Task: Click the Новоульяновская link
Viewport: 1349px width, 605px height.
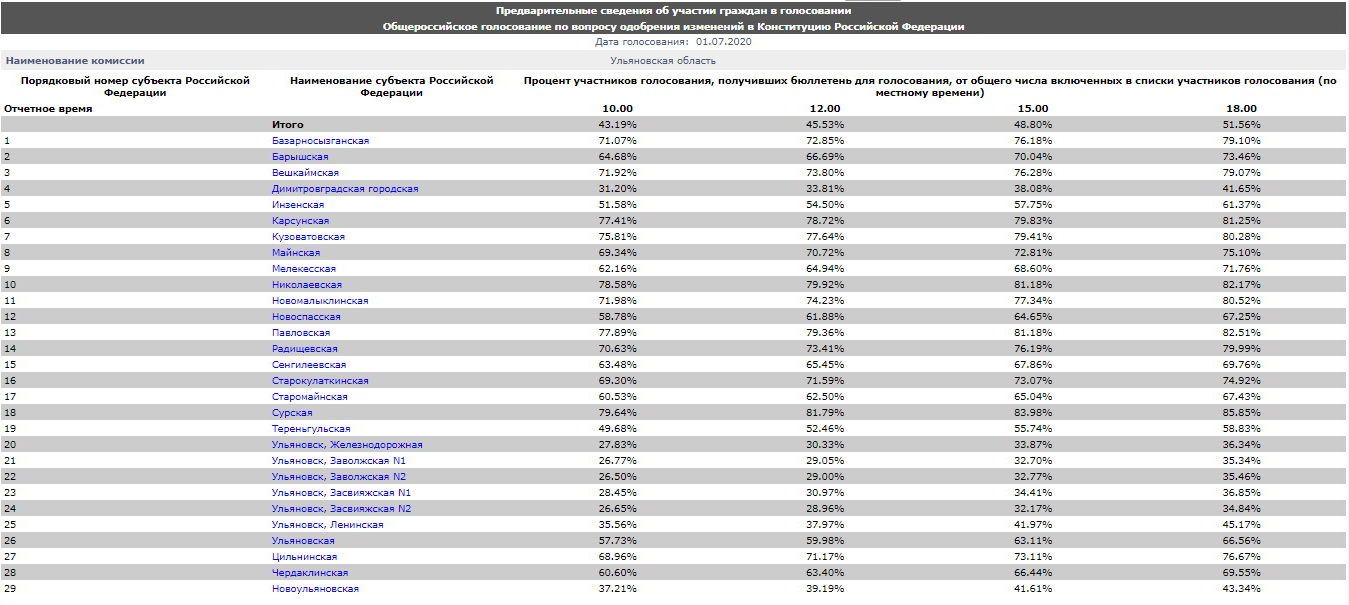Action: click(x=315, y=589)
